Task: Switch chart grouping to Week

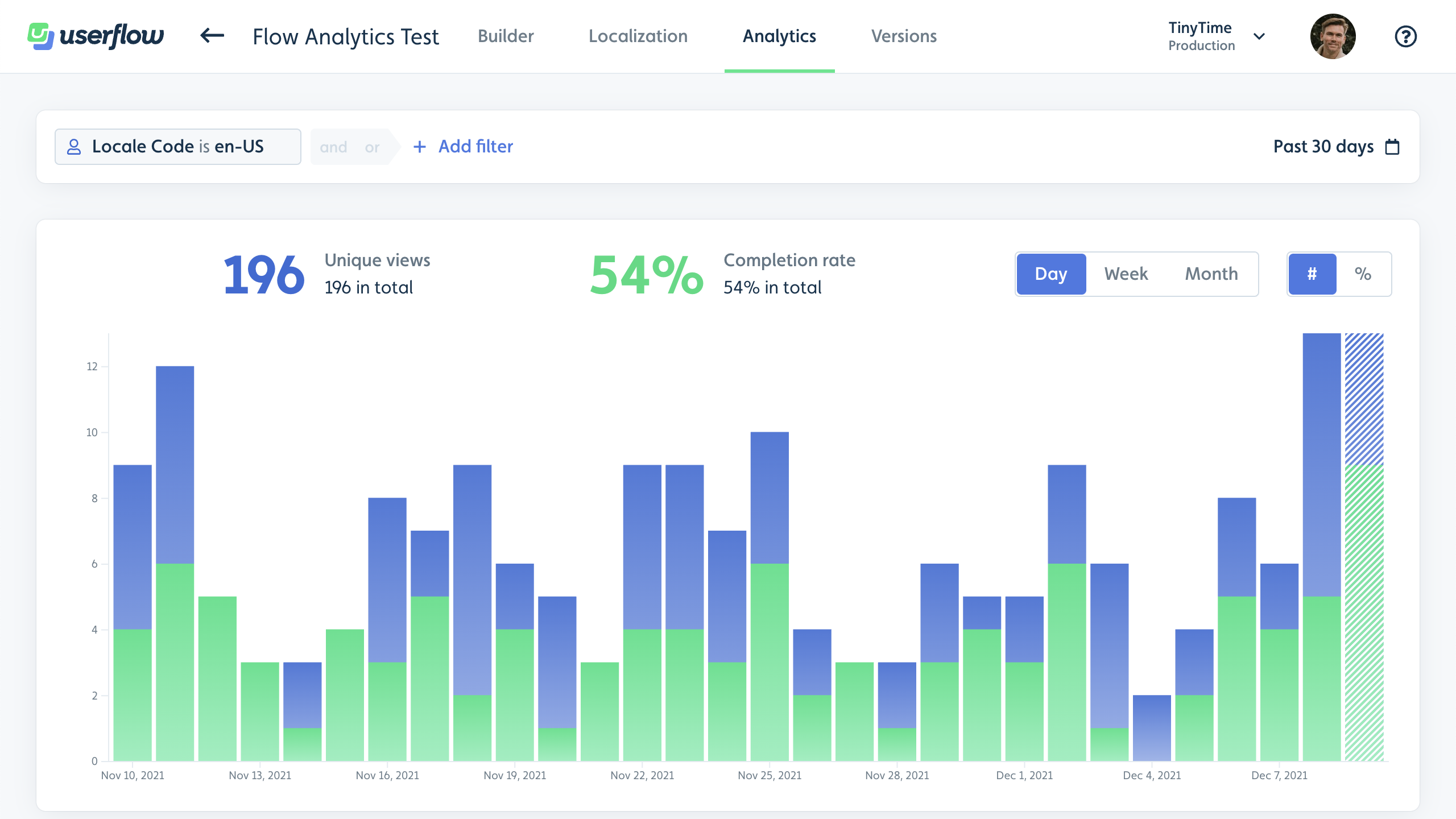Action: 1126,274
